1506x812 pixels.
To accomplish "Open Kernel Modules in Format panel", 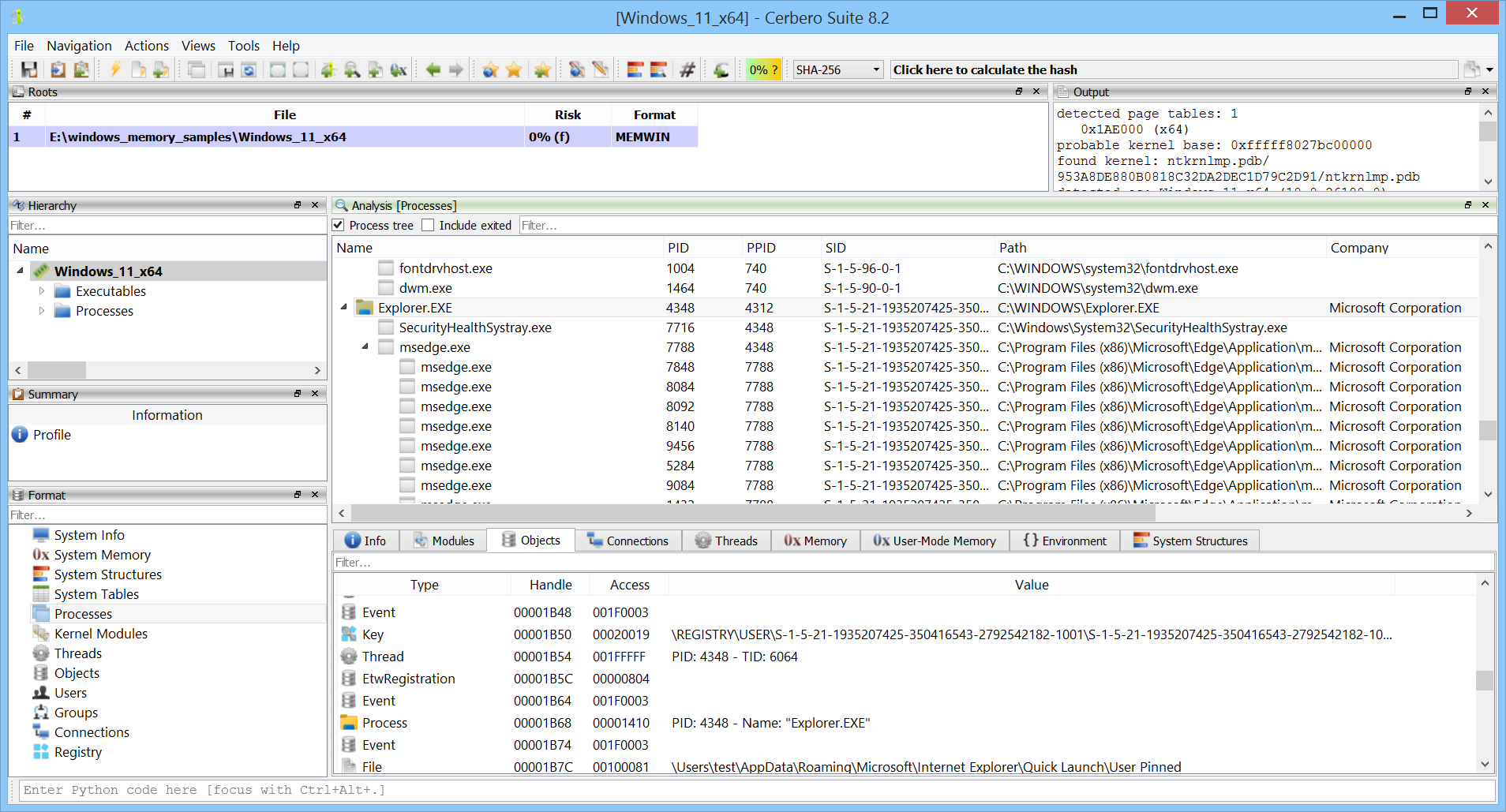I will [100, 634].
